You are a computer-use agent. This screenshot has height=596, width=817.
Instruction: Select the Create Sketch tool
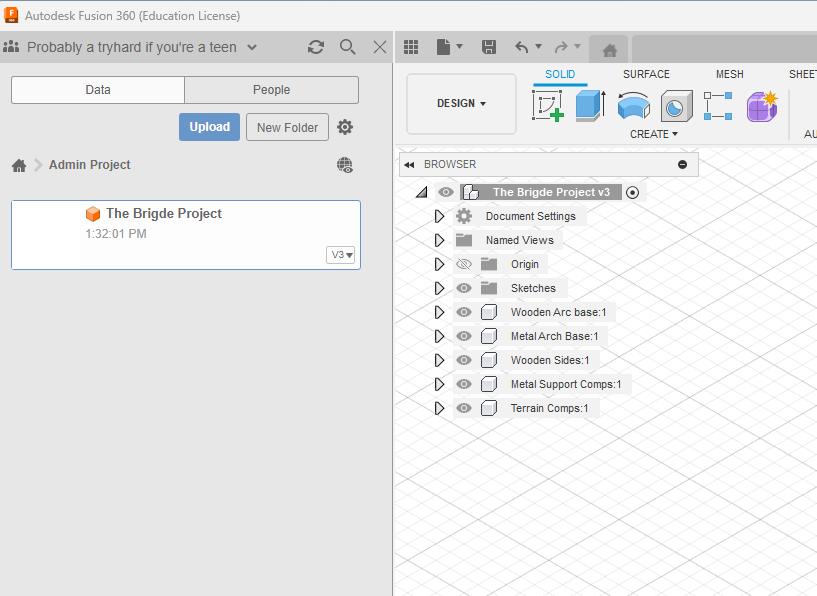coord(548,105)
